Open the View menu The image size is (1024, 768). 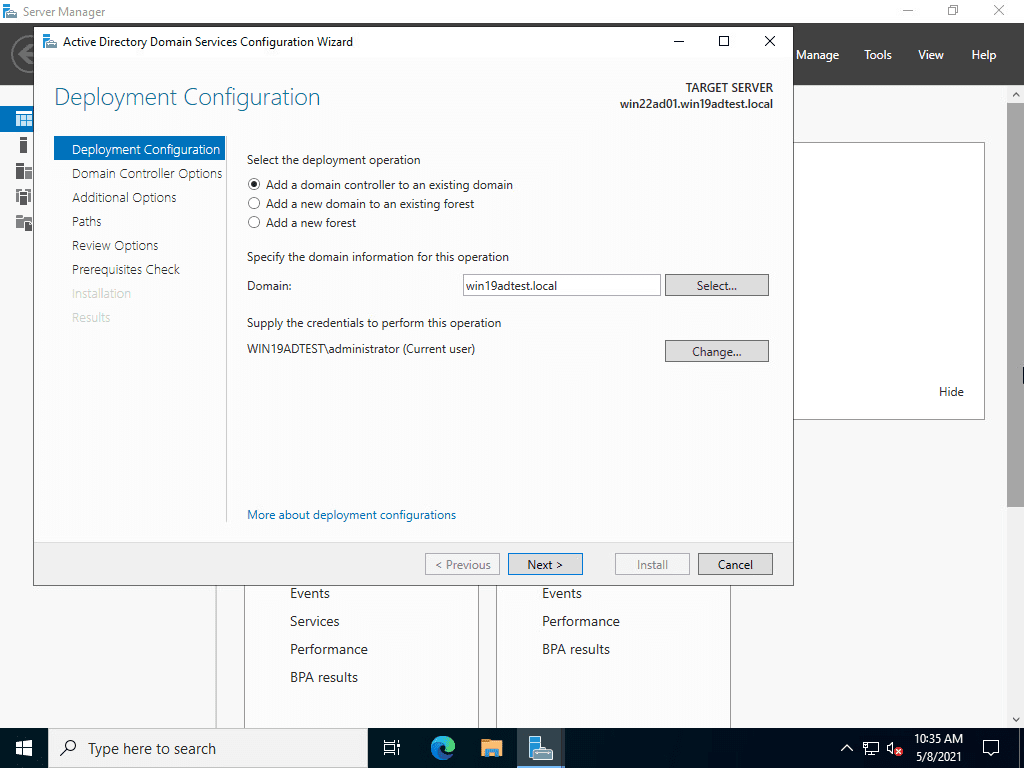pos(930,55)
